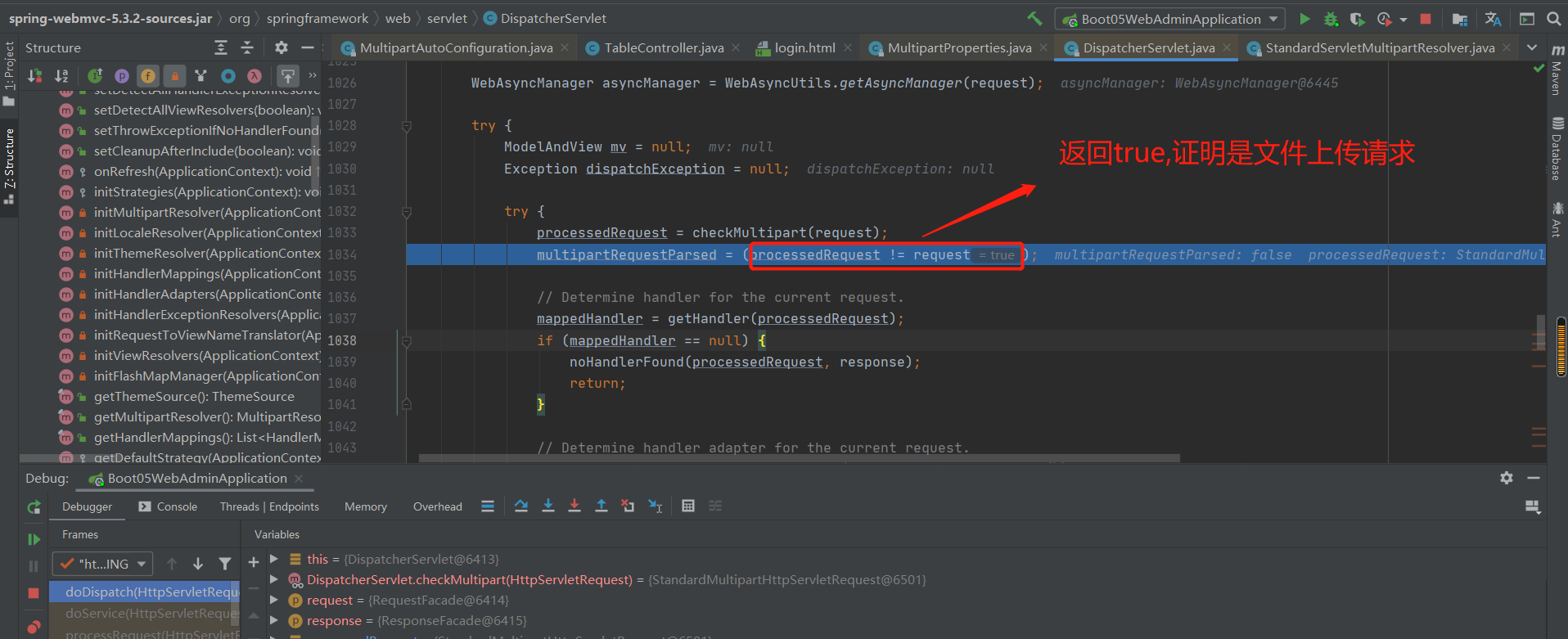Open the Maven tool window
This screenshot has width=1568, height=639.
coord(1557,70)
